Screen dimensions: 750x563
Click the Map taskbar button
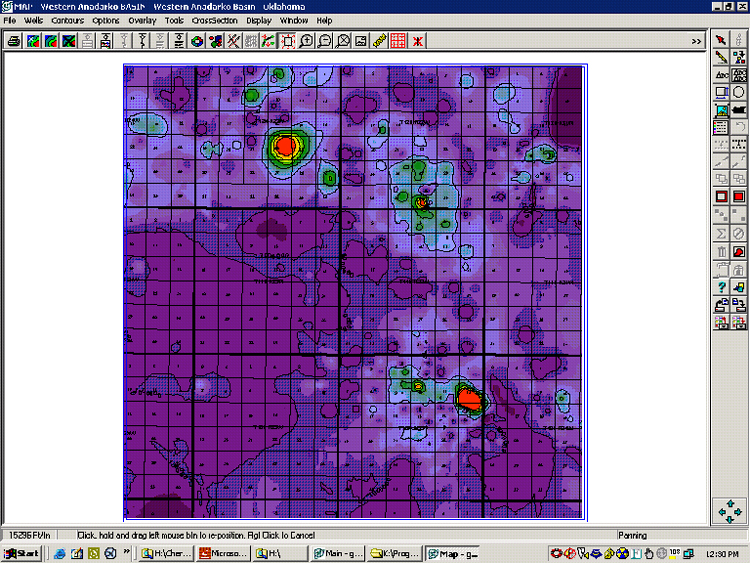[452, 553]
